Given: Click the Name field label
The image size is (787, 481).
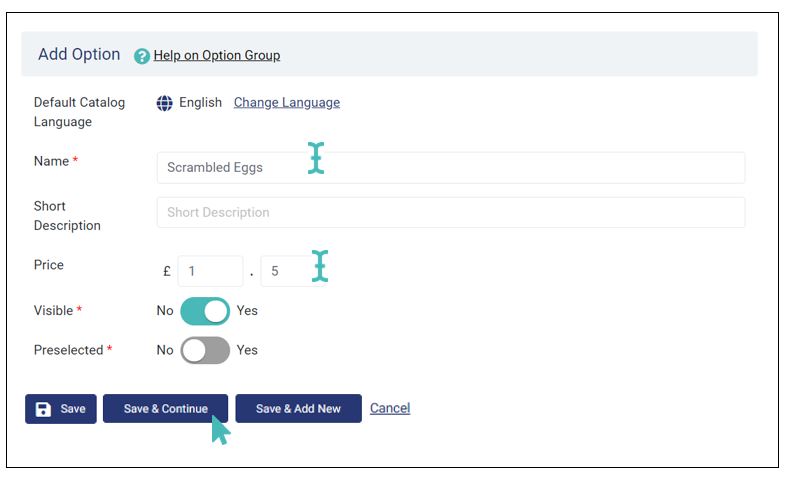Looking at the screenshot, I should 51,161.
